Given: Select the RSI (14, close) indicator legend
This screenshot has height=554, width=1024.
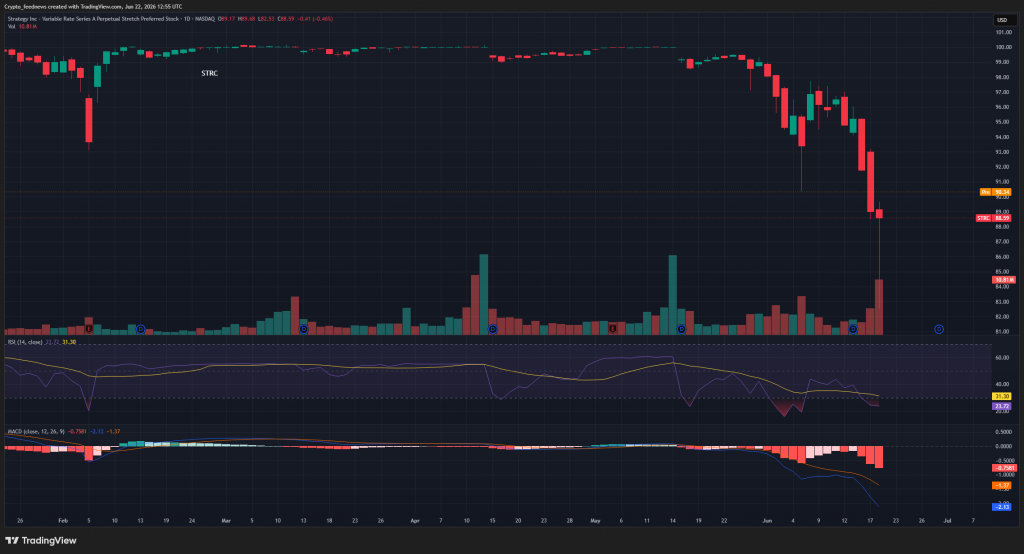Looking at the screenshot, I should [x=25, y=342].
